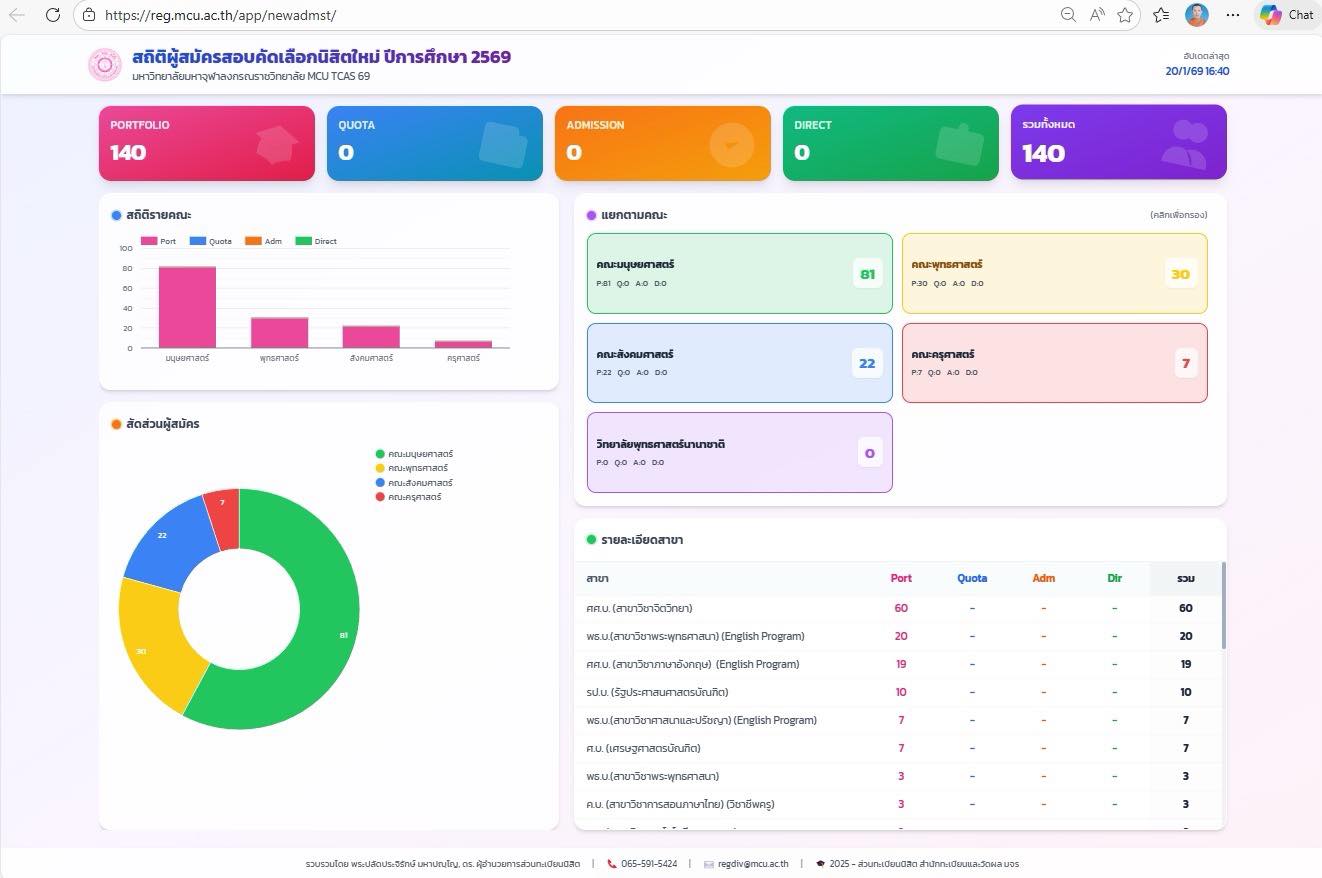
Task: Filter by คณะสังคมศาสตร์ faculty card
Action: (x=739, y=363)
